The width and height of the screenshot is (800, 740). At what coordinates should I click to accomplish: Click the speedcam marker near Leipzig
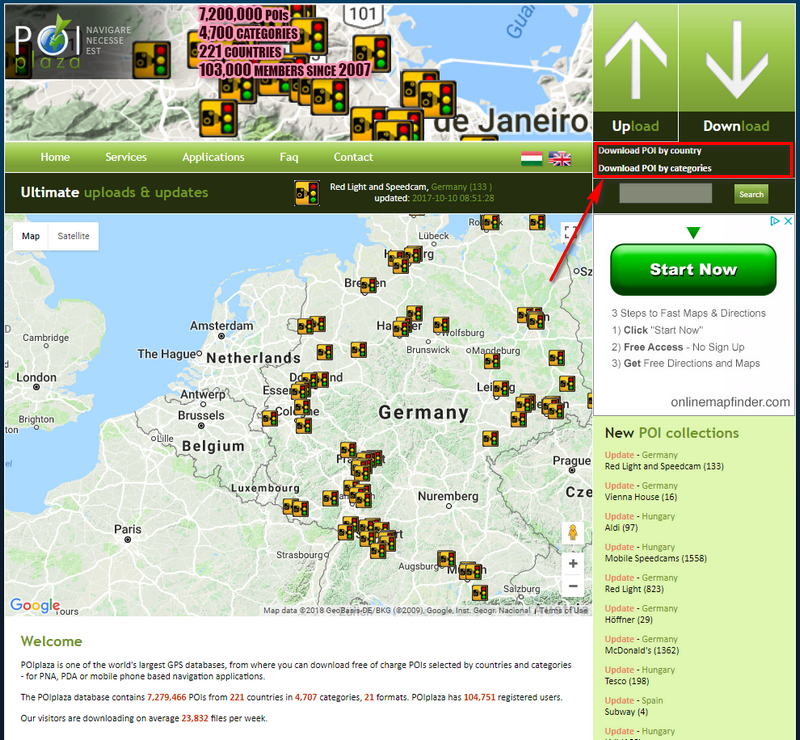(x=501, y=388)
